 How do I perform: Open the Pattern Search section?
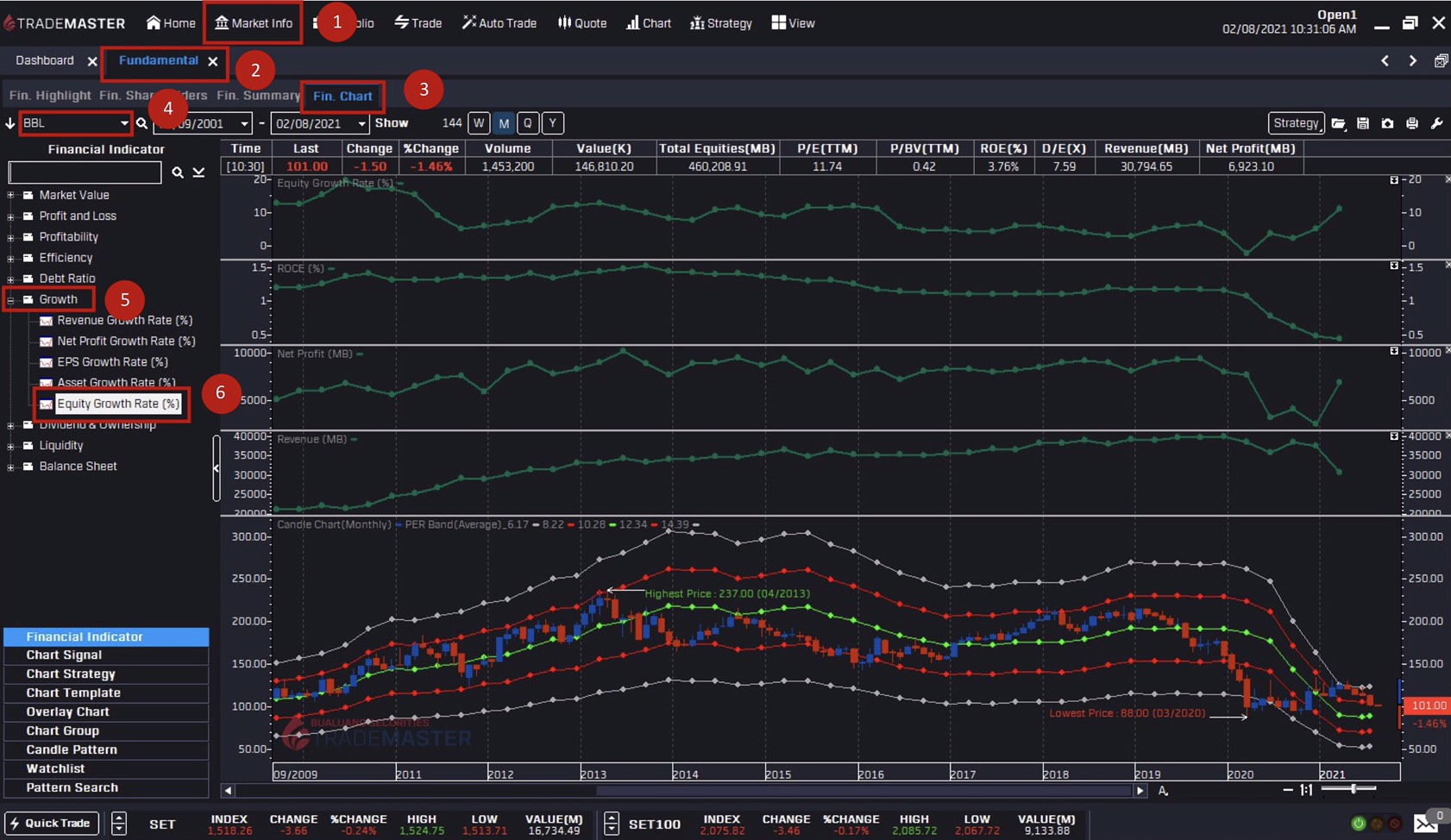point(106,788)
